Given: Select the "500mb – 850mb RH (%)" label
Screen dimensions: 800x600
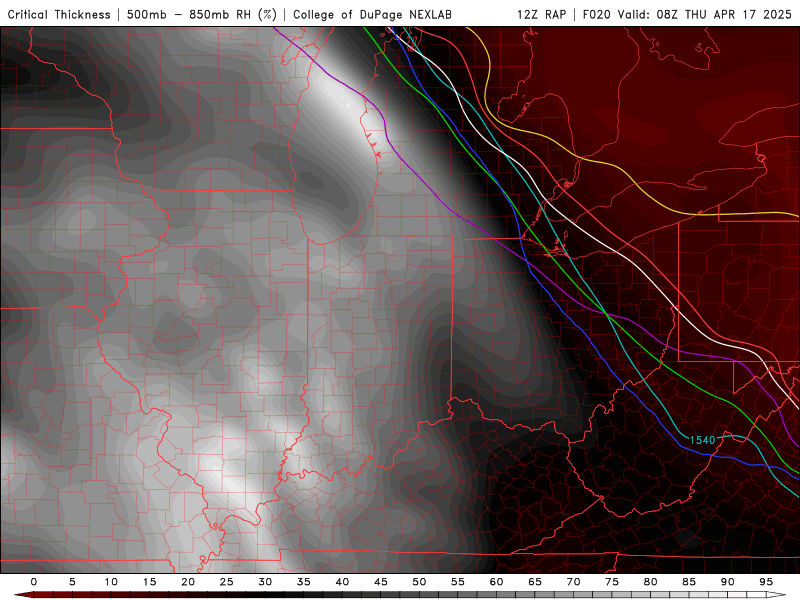Looking at the screenshot, I should [x=202, y=14].
